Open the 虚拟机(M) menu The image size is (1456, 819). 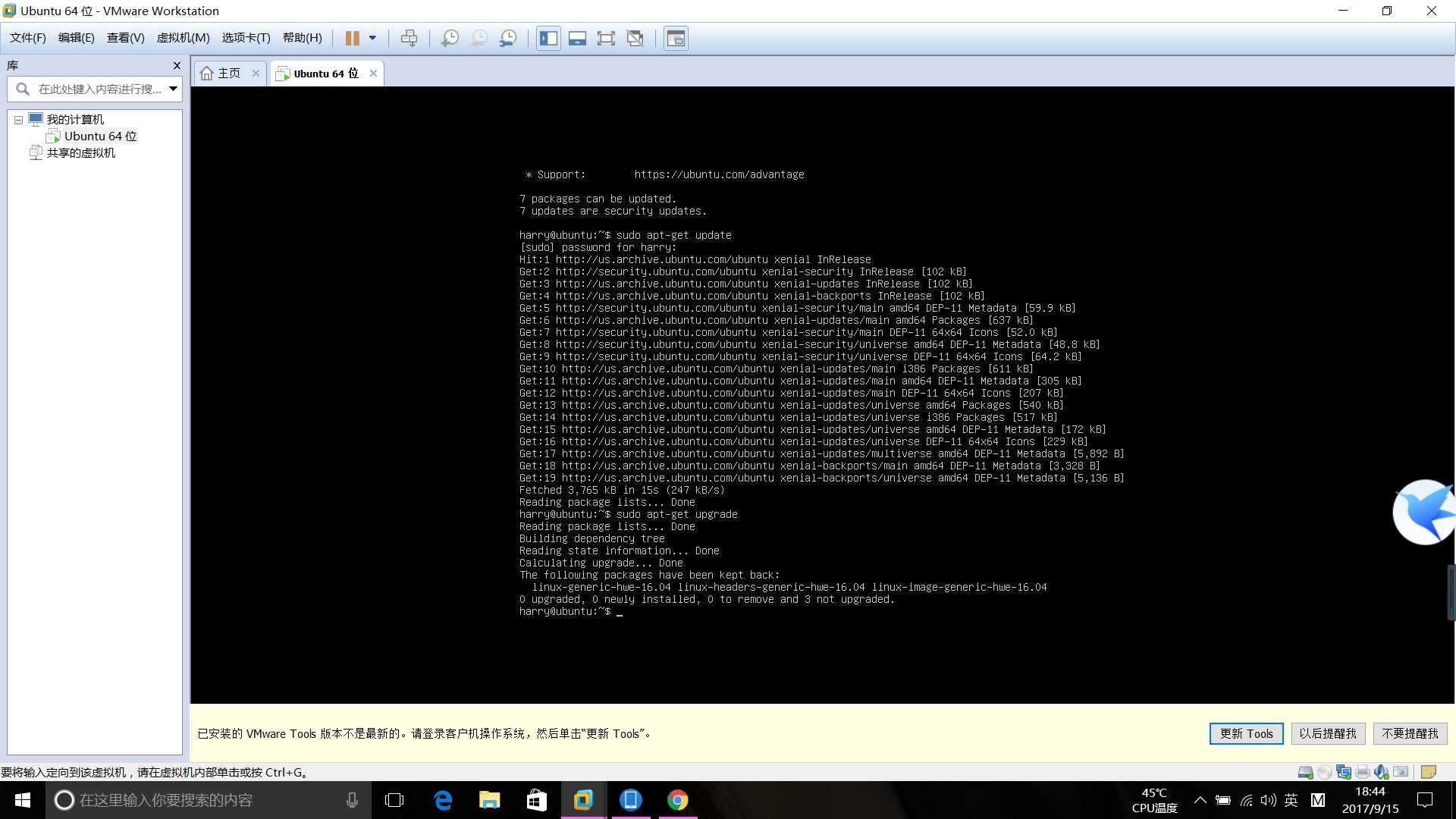coord(183,38)
